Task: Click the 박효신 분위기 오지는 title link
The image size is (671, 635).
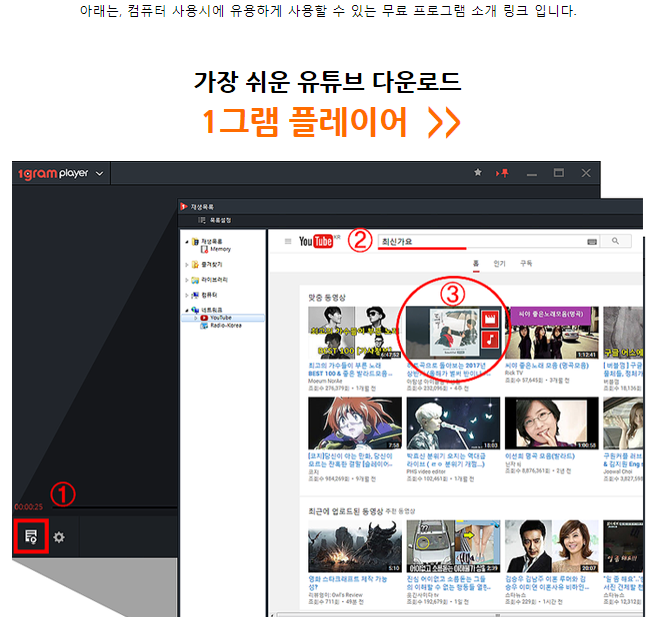Action: coord(446,460)
